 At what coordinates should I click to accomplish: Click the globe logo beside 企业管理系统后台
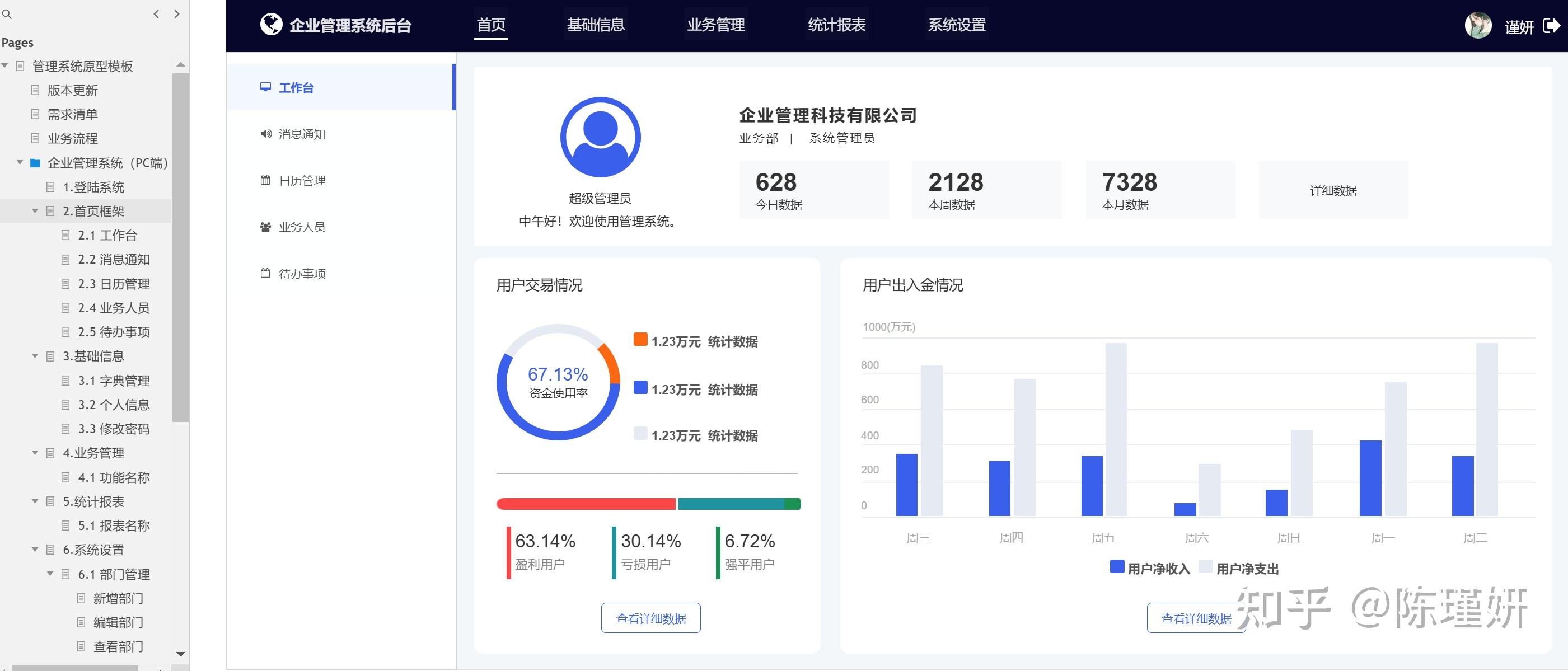pos(272,24)
